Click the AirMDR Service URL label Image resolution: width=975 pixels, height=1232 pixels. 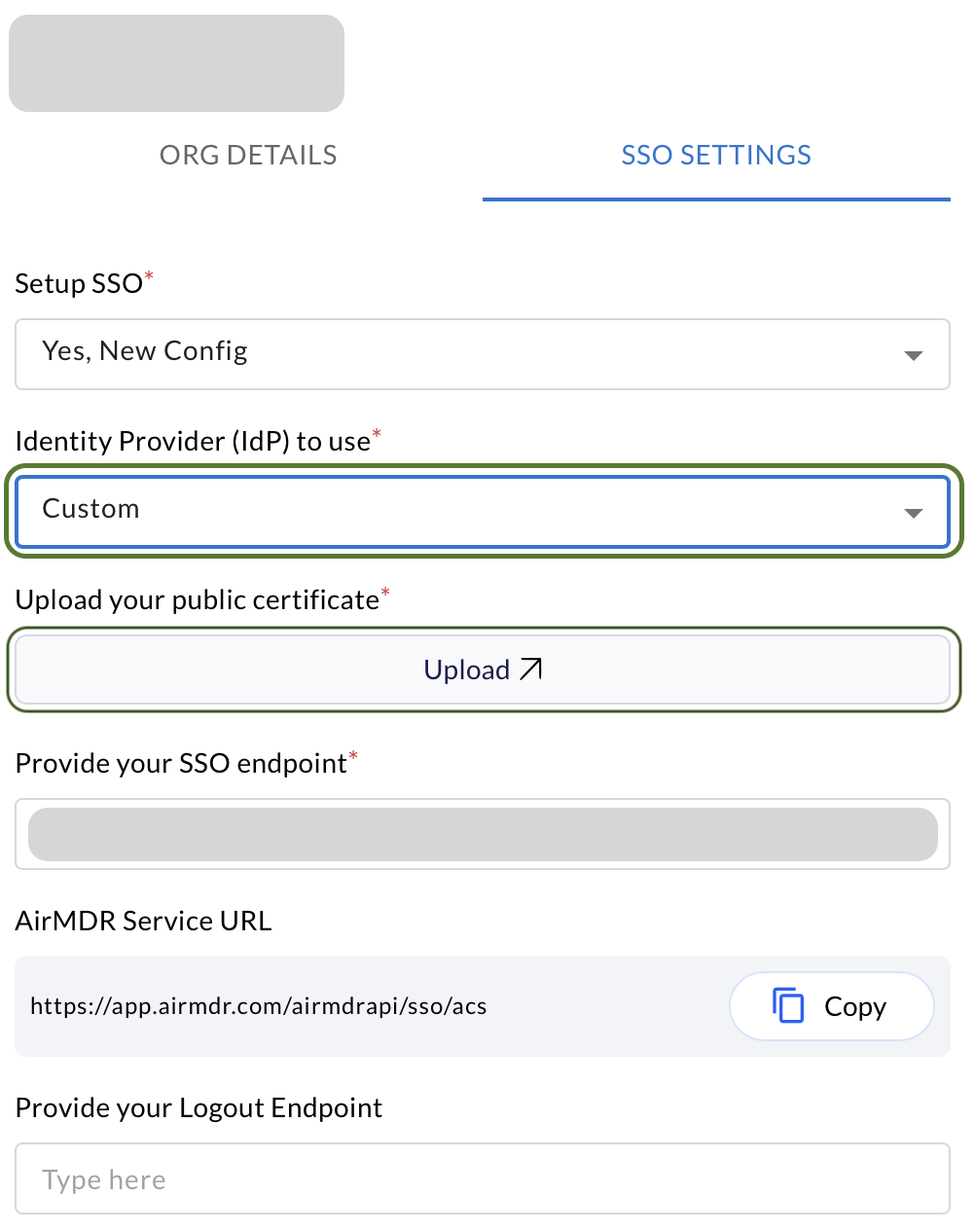[x=143, y=921]
